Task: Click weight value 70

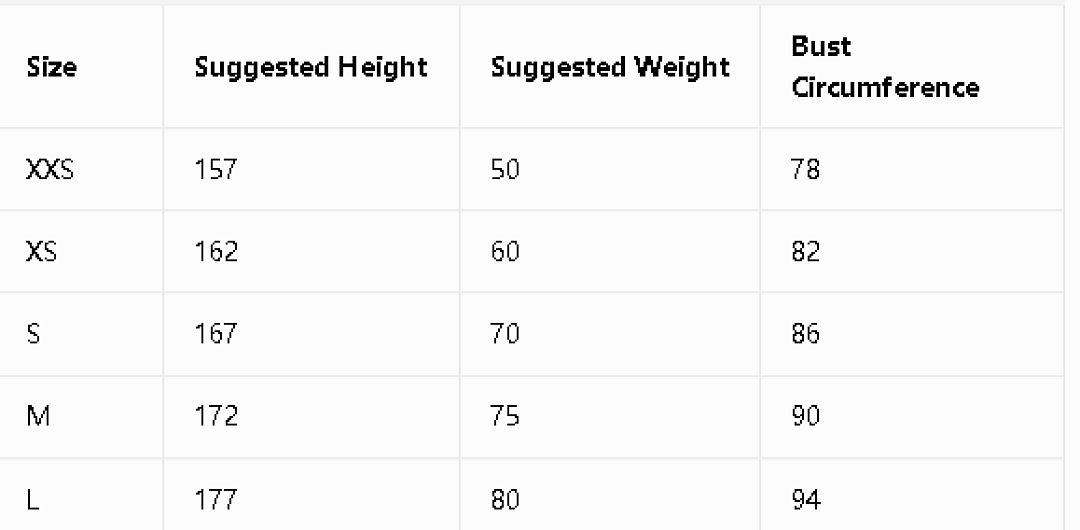Action: coord(505,334)
